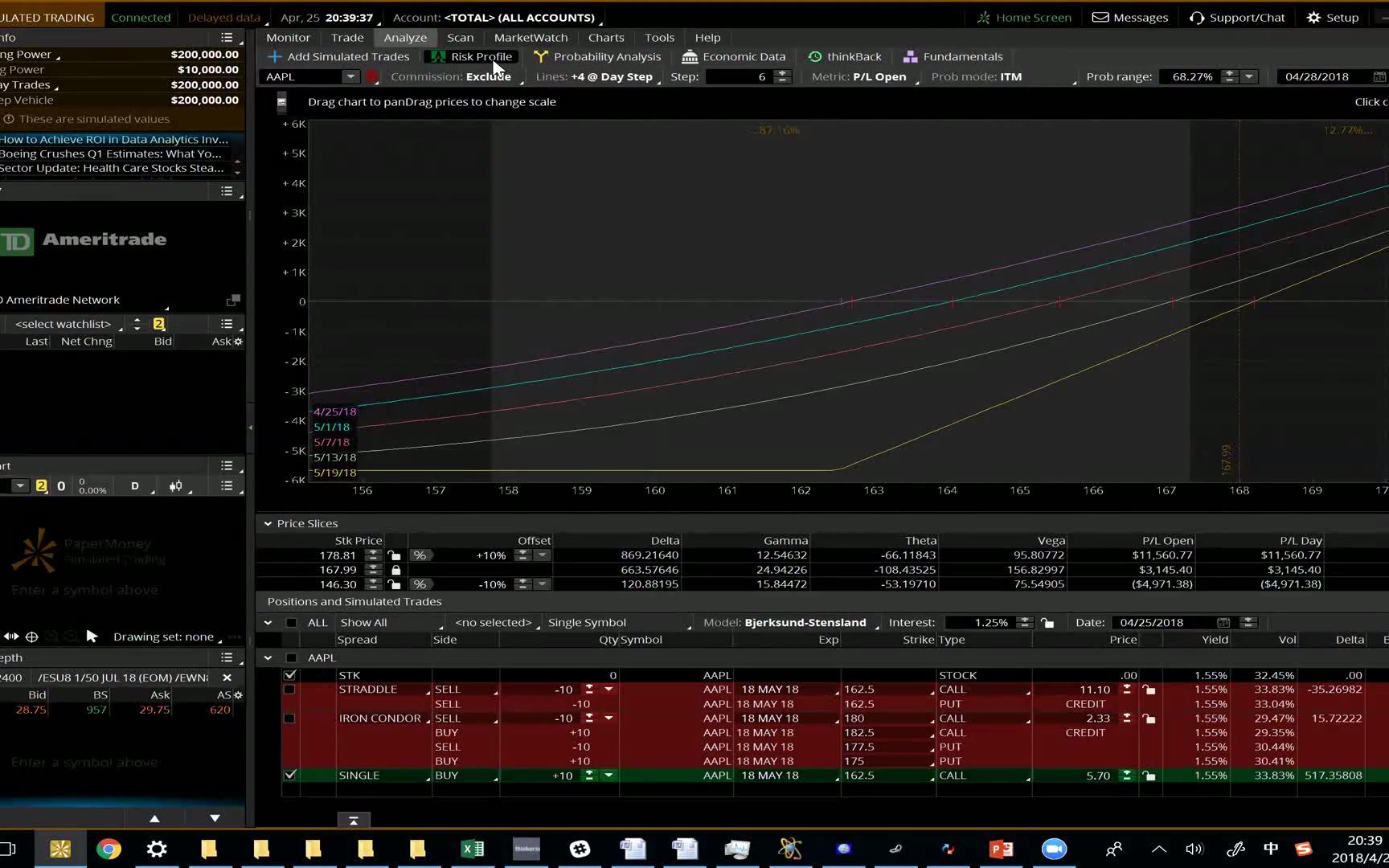Open Windows Settings from taskbar
The image size is (1389, 868).
pos(157,849)
